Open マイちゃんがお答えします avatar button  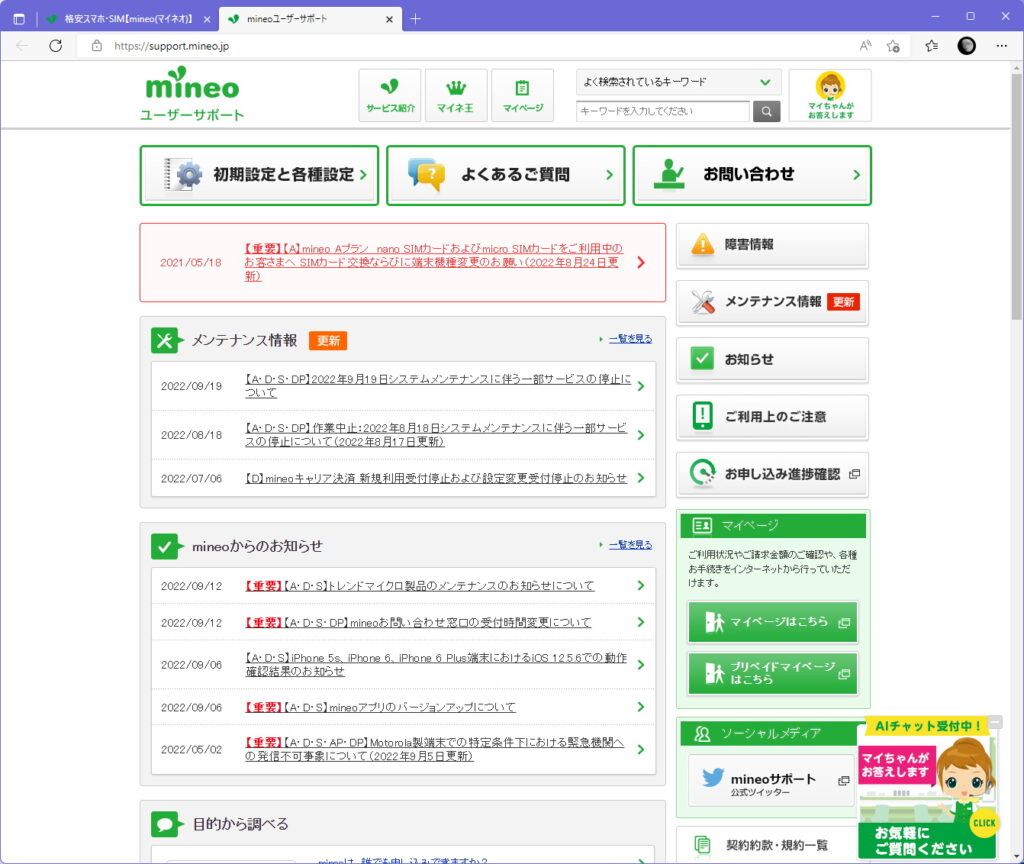(x=830, y=95)
